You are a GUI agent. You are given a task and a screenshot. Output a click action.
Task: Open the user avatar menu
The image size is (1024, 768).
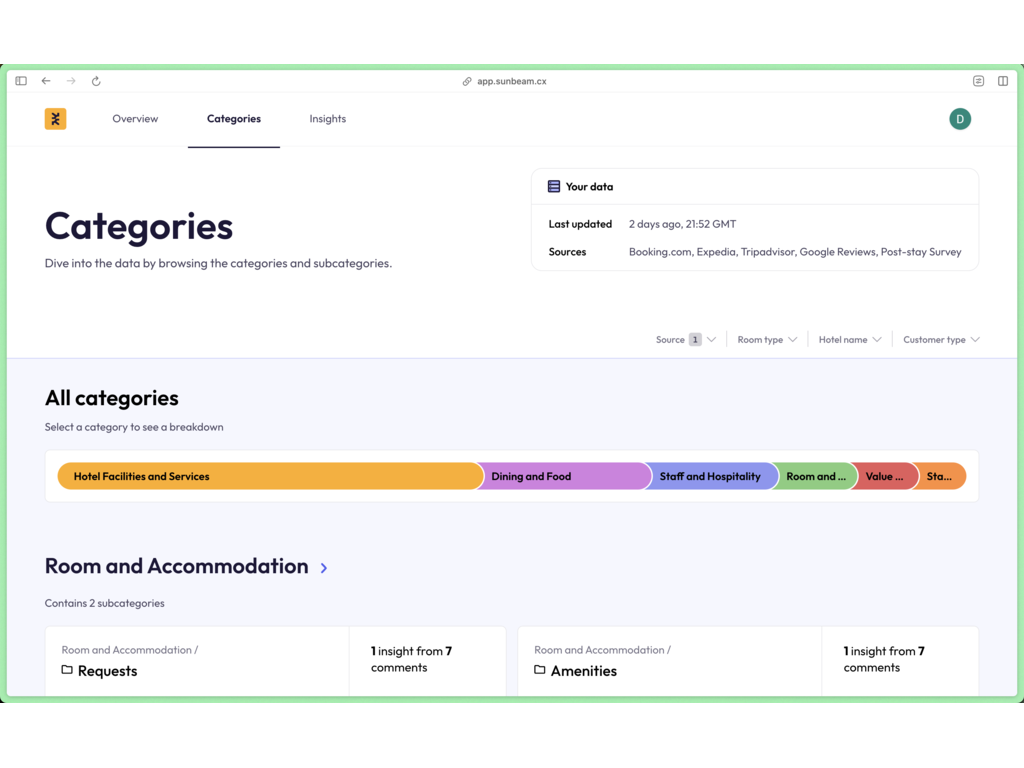point(960,119)
